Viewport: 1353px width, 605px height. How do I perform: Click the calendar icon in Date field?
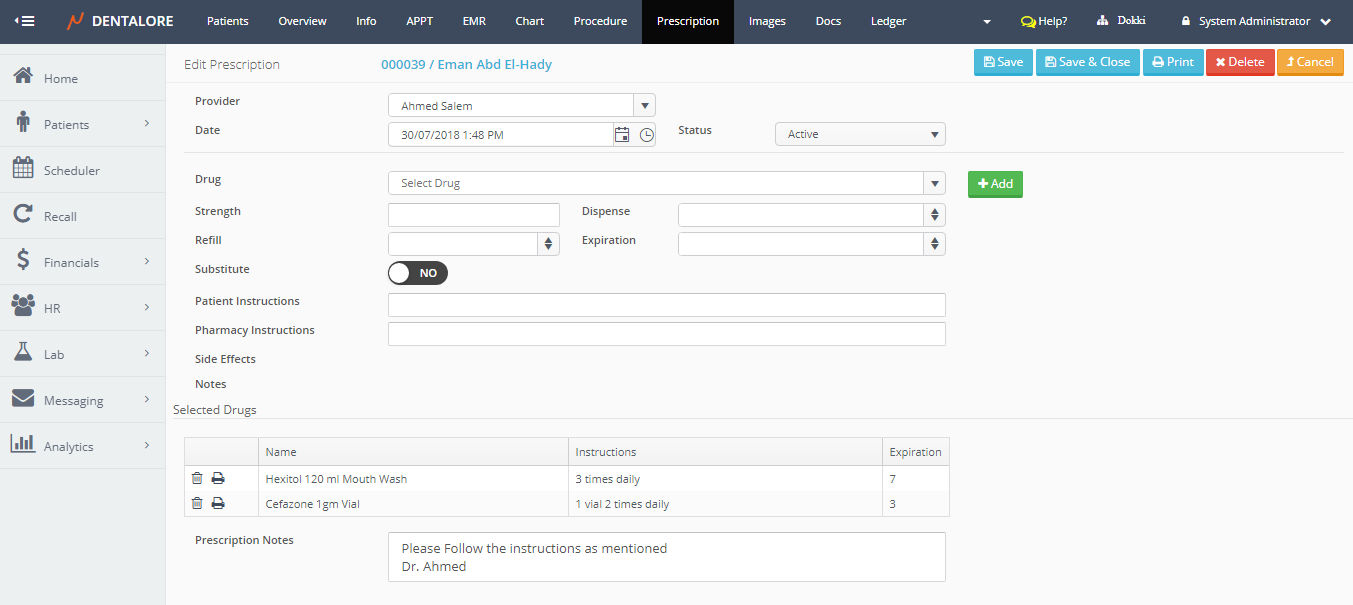622,135
